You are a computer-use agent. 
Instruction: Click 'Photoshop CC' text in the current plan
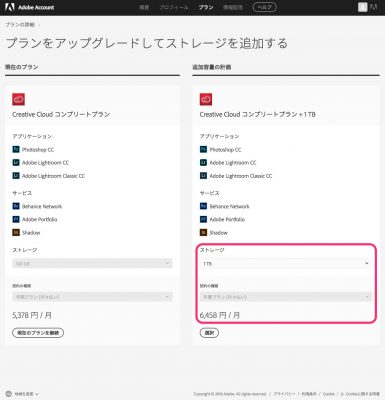[x=38, y=150]
